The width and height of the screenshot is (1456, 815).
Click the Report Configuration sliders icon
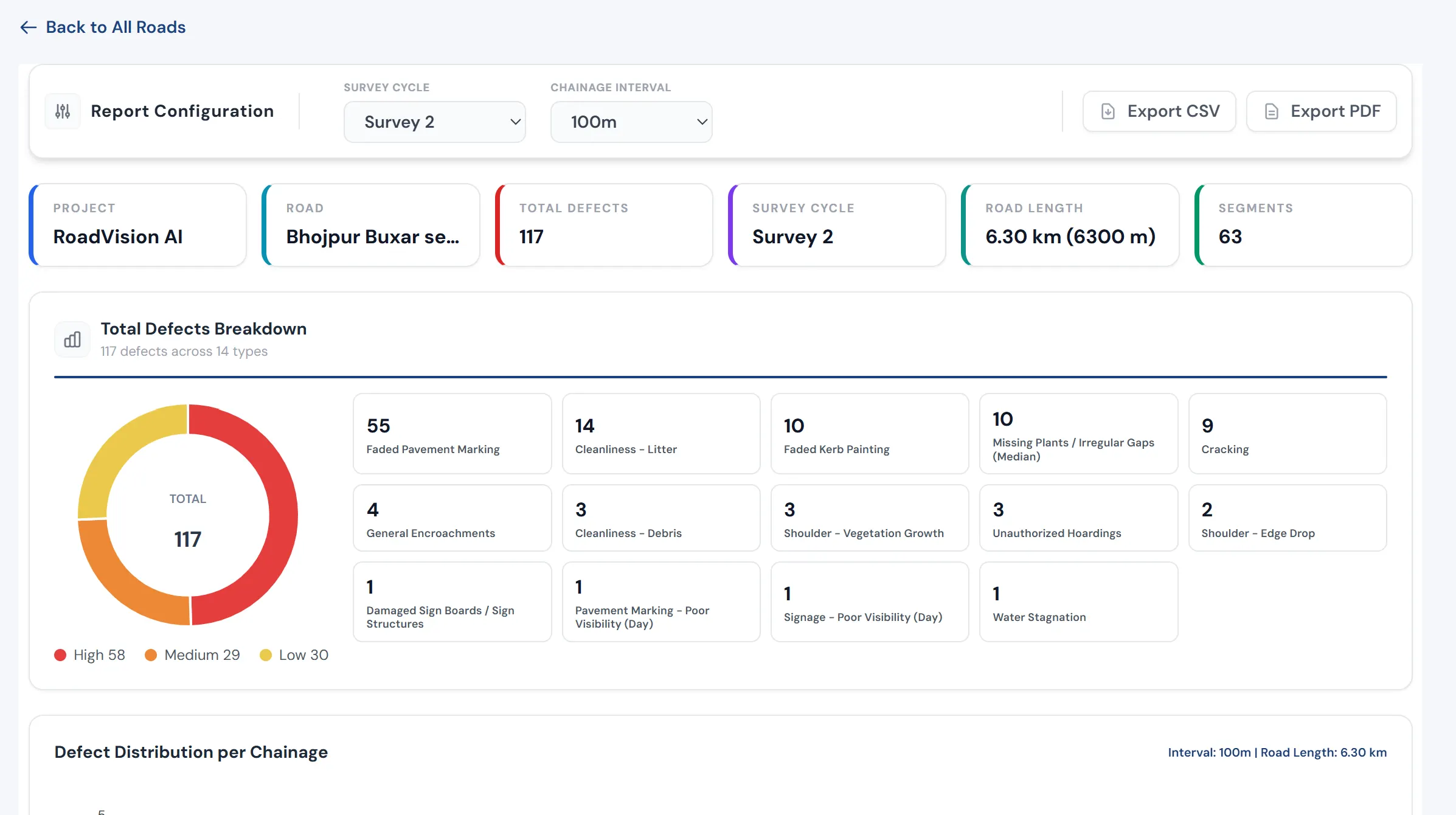(63, 111)
